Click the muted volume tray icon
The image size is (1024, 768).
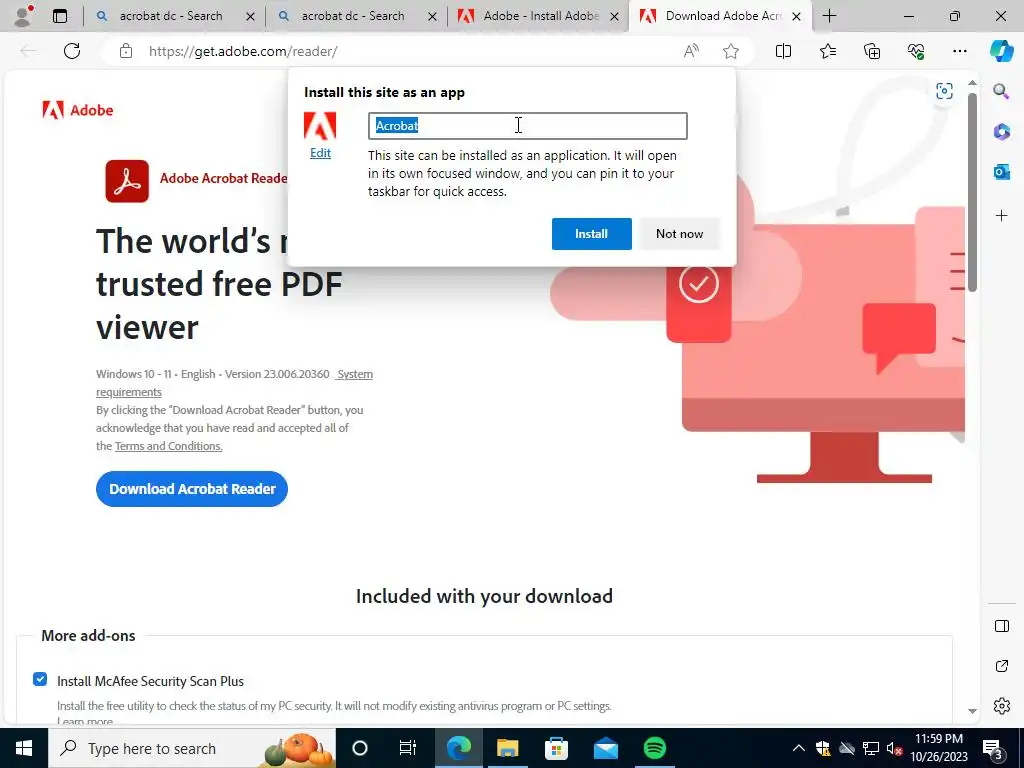894,748
